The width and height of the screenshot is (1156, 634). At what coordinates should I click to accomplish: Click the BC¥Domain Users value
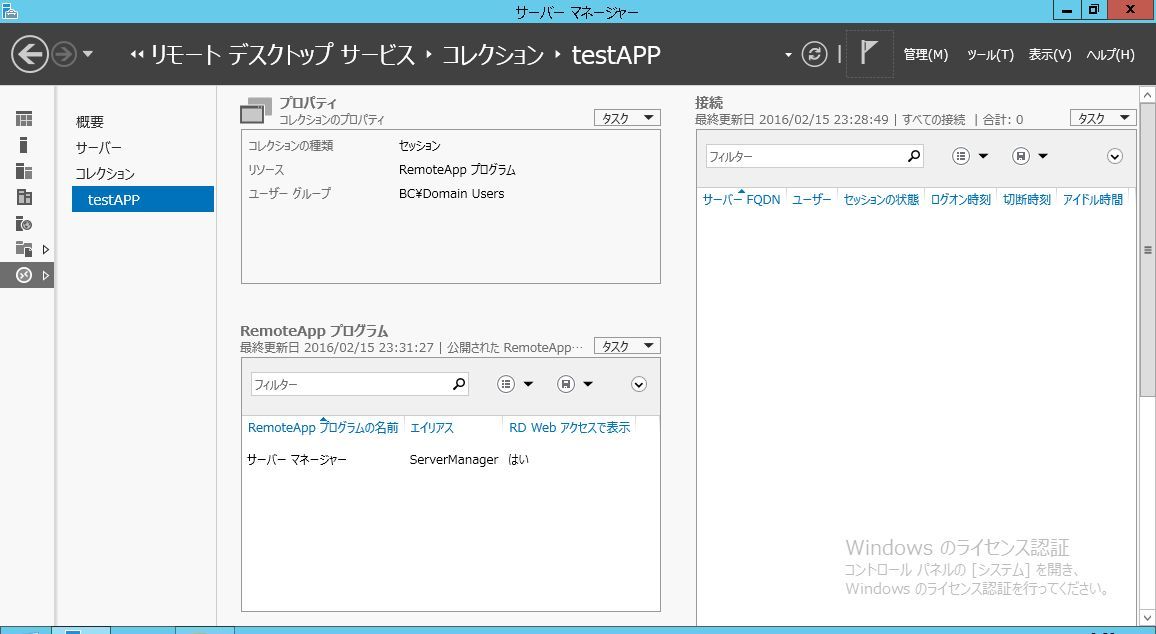pos(451,193)
